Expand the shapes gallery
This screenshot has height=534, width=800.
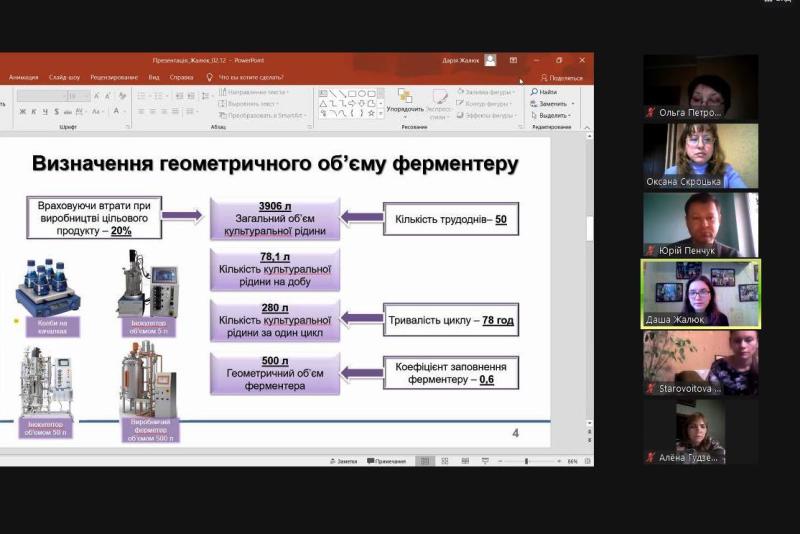point(380,115)
